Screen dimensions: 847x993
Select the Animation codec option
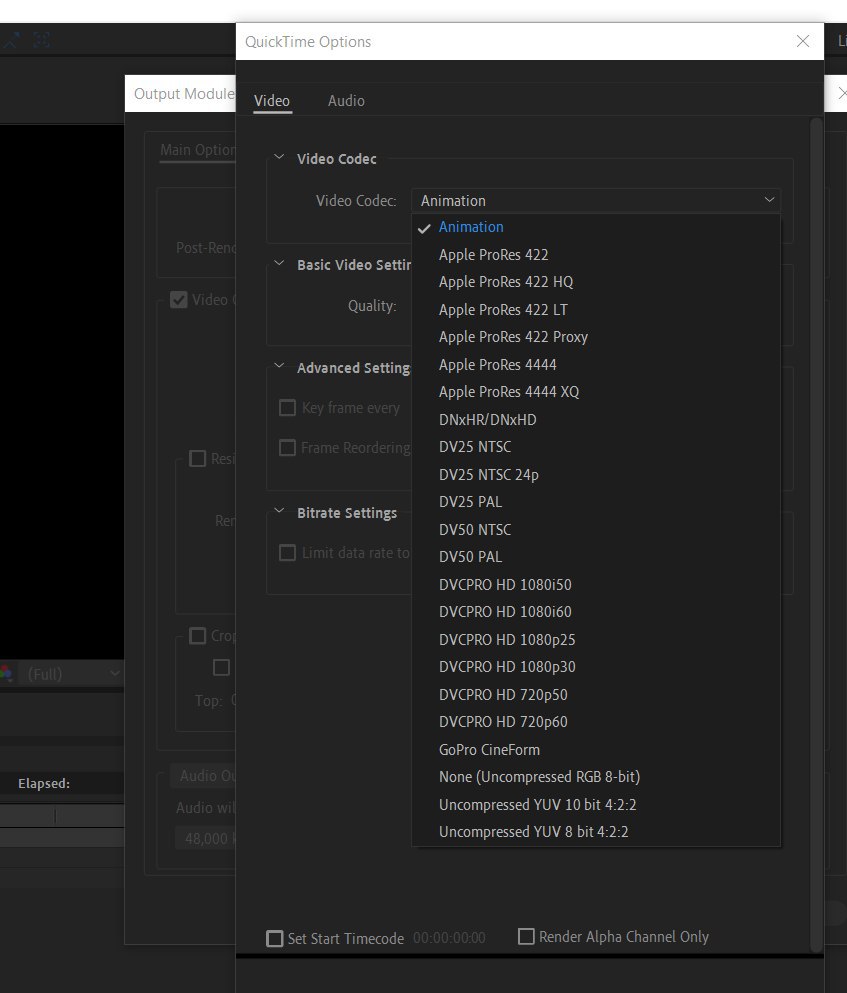[x=596, y=227]
